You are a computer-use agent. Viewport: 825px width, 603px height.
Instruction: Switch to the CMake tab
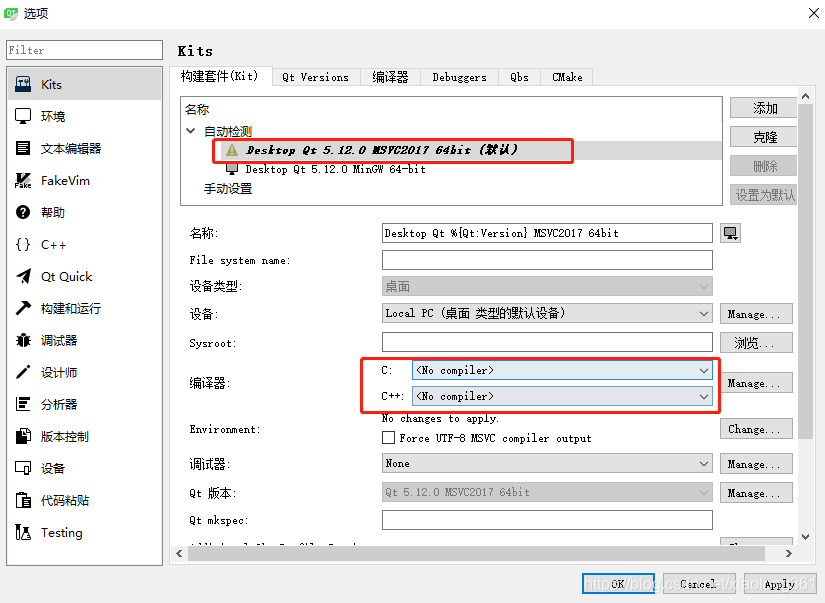567,77
